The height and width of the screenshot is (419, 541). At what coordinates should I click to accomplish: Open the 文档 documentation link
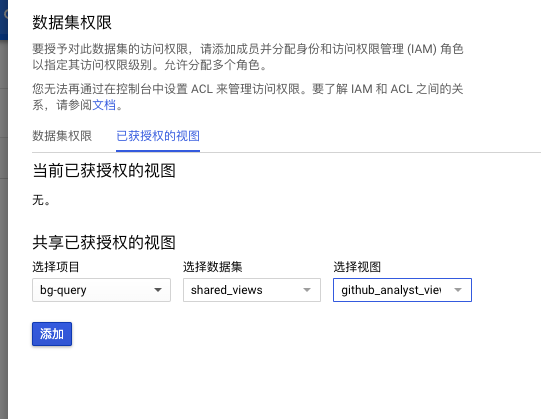coord(104,105)
